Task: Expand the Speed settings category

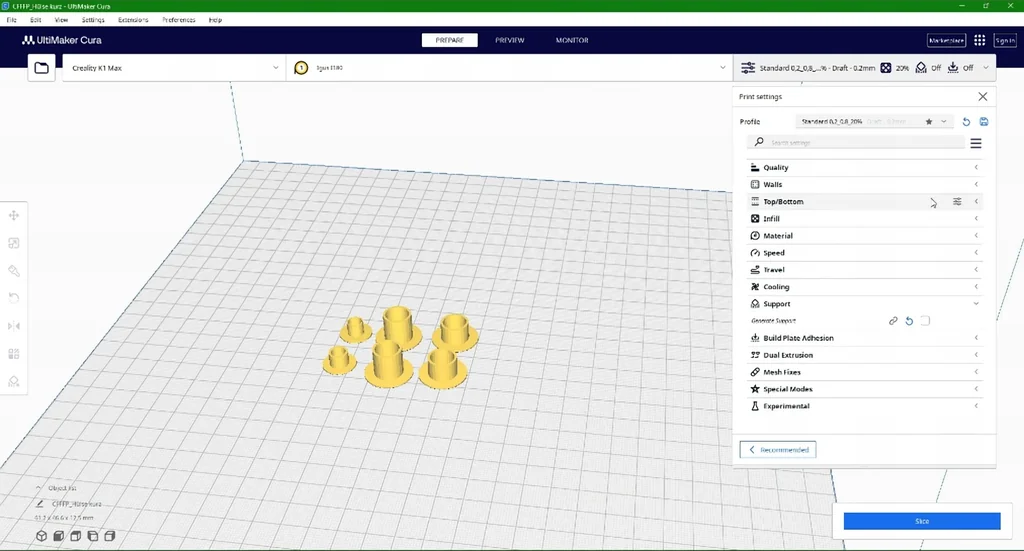Action: click(x=864, y=253)
